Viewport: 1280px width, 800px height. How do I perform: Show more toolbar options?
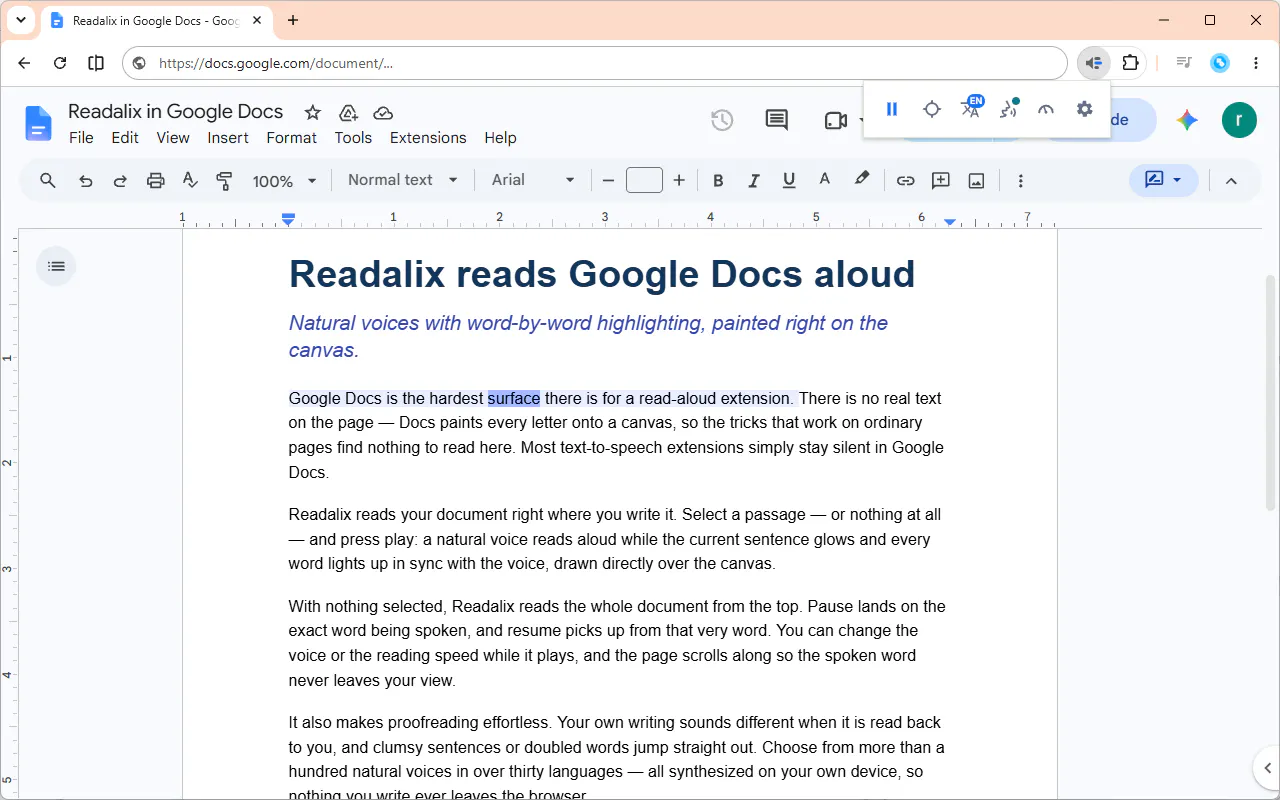[1020, 180]
